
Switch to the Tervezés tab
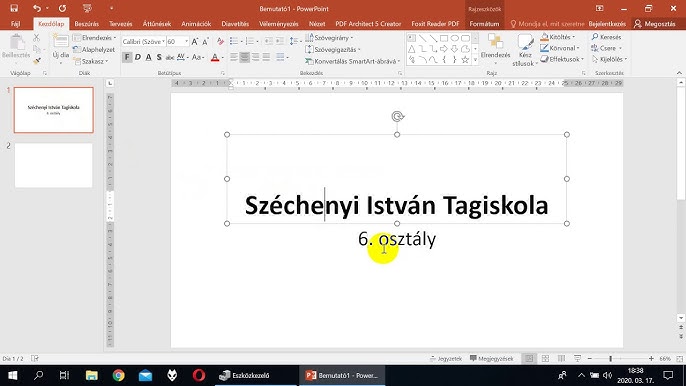[121, 24]
